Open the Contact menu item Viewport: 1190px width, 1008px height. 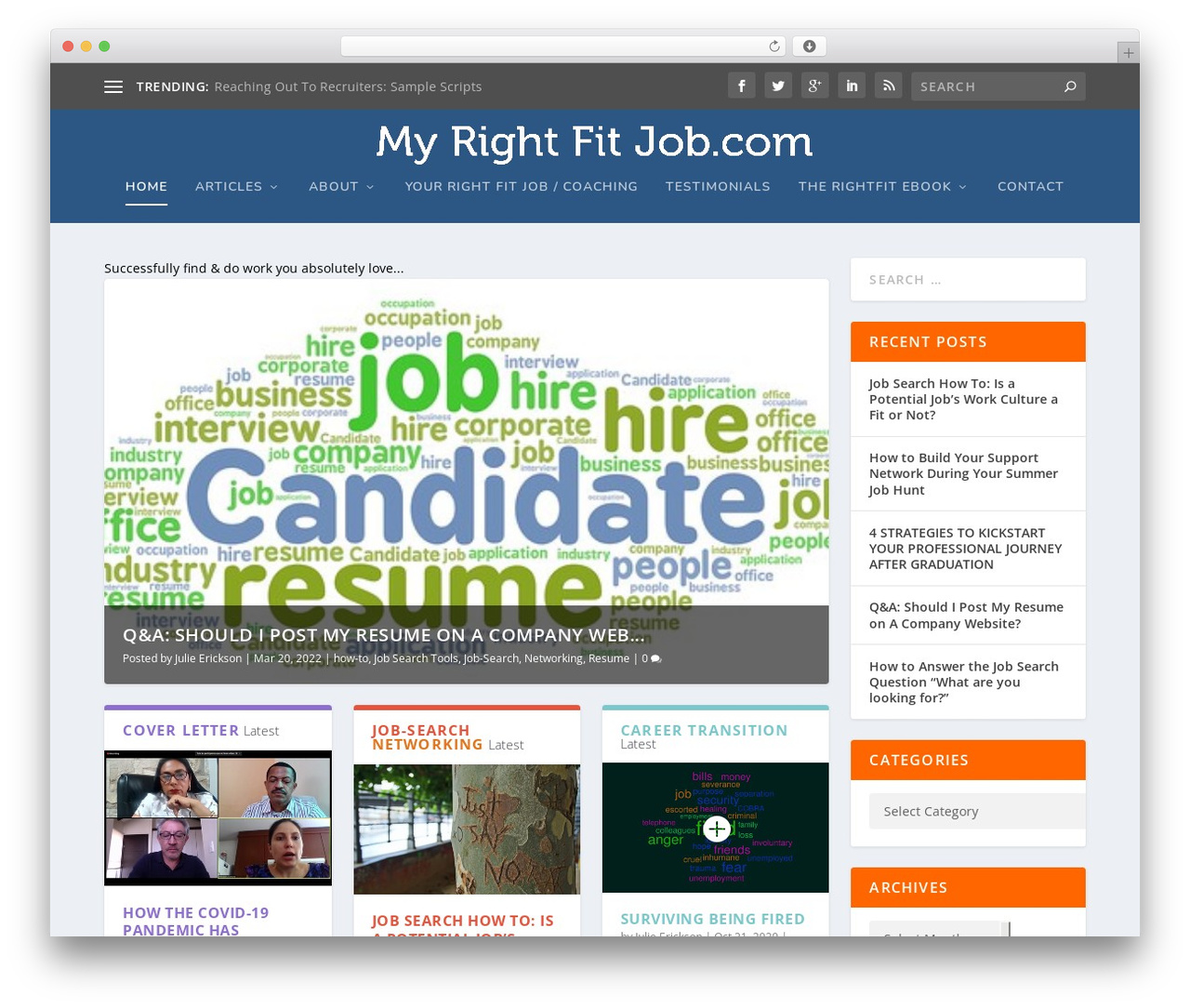click(1030, 186)
